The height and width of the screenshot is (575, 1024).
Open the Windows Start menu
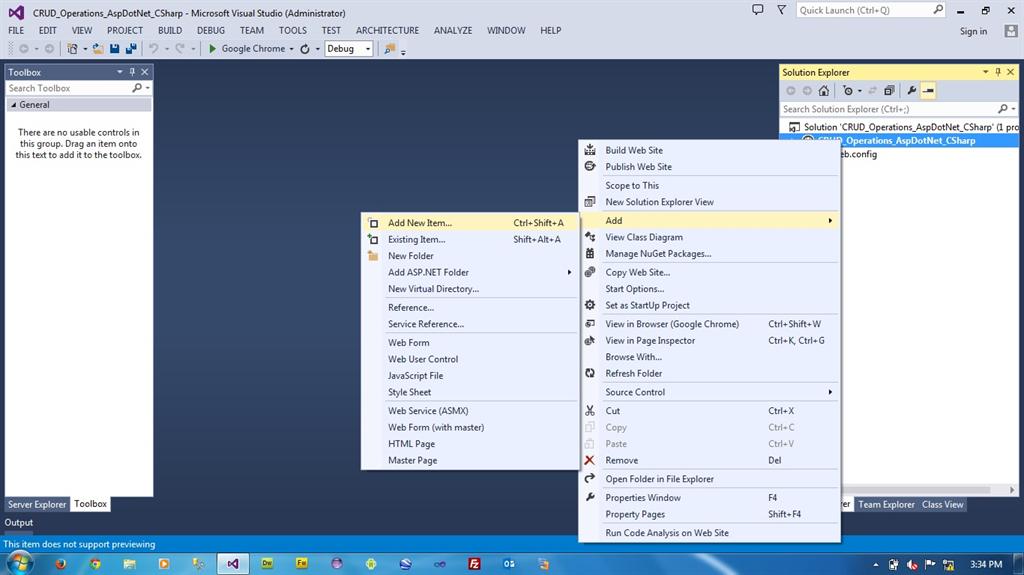point(18,563)
